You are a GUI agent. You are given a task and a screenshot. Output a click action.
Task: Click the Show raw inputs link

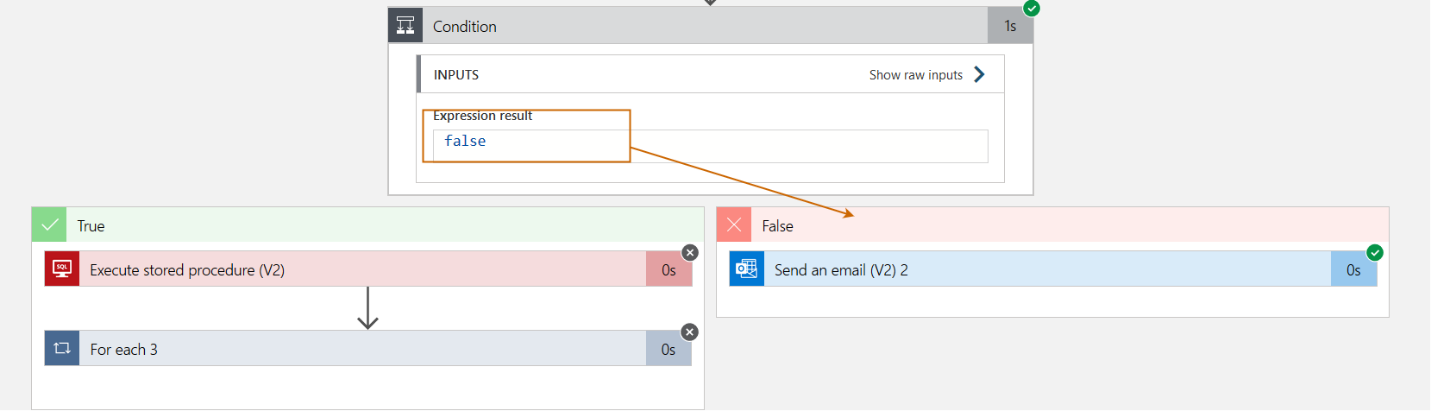coord(915,75)
